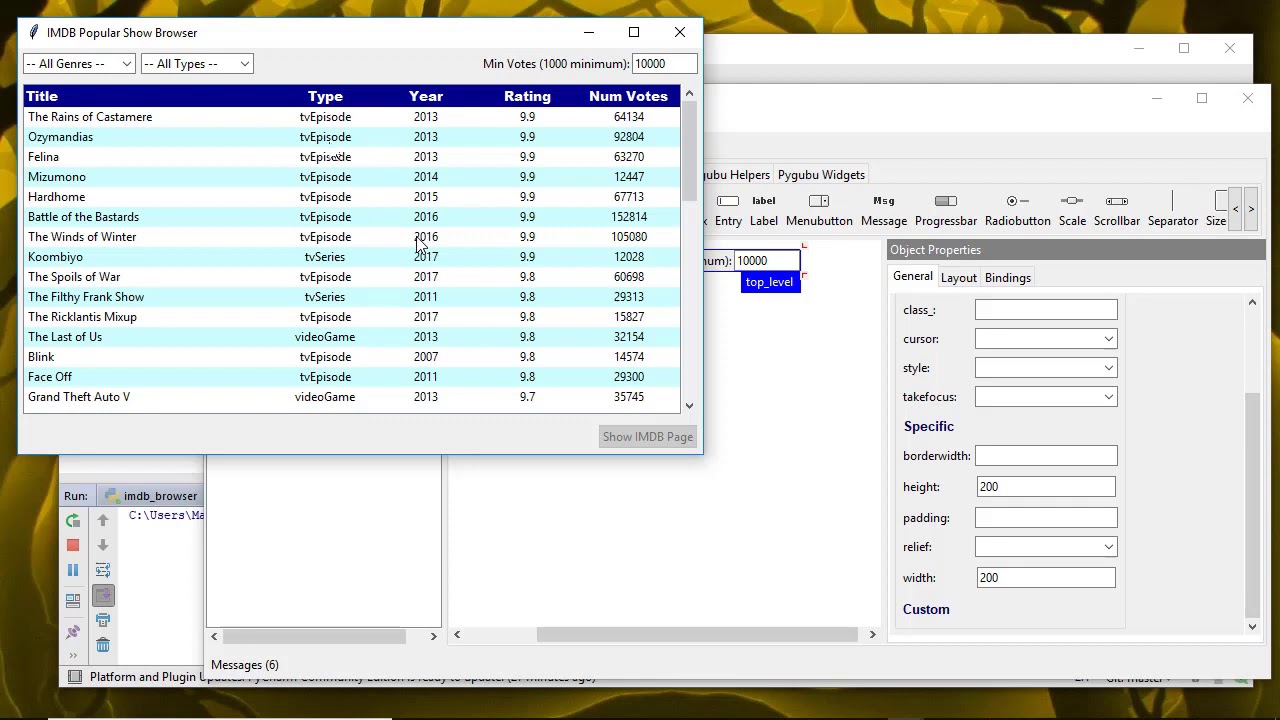Pin the Run tab with the pin icon

(73, 632)
